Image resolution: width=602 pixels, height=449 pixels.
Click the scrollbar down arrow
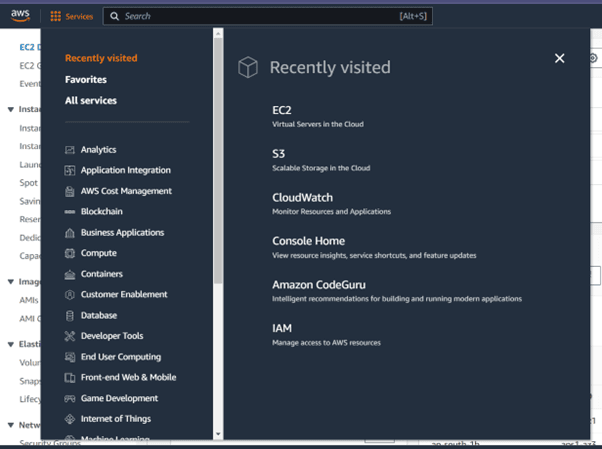(218, 434)
